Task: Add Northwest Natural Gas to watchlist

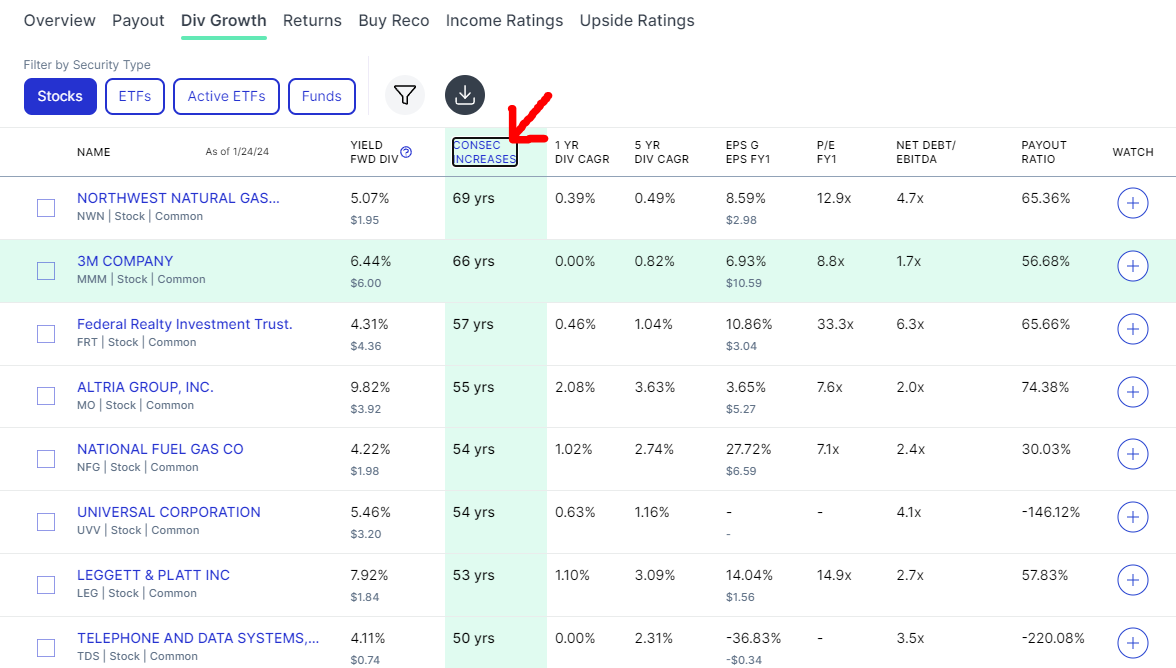Action: pos(1132,203)
